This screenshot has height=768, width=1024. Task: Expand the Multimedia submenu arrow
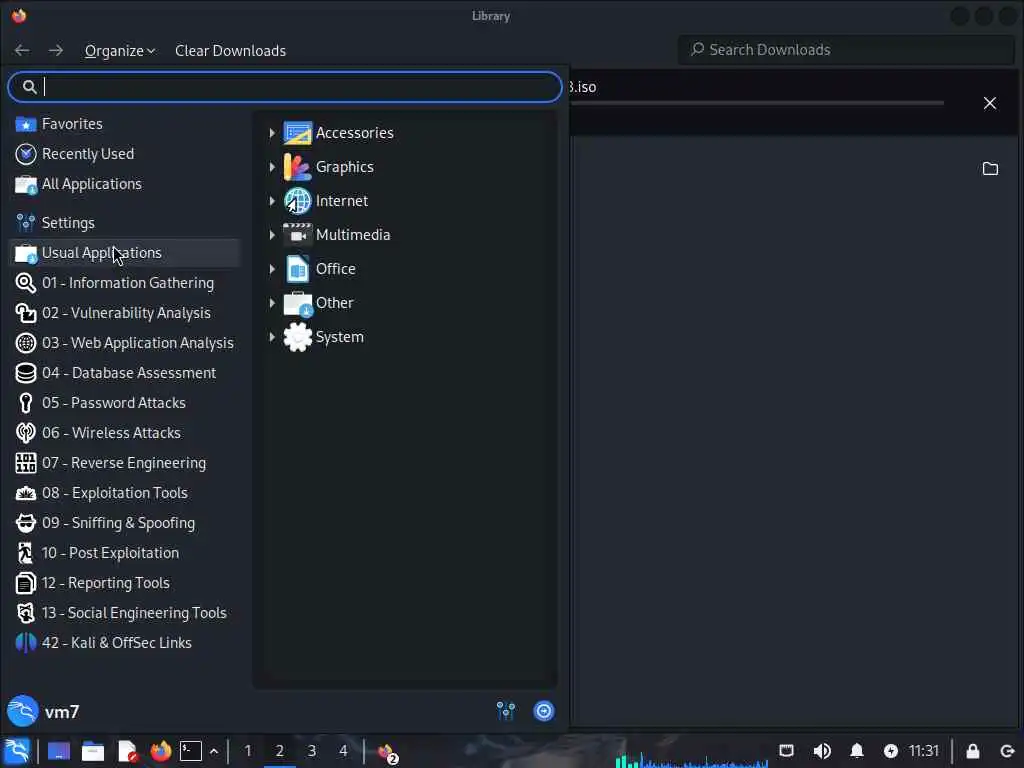272,234
